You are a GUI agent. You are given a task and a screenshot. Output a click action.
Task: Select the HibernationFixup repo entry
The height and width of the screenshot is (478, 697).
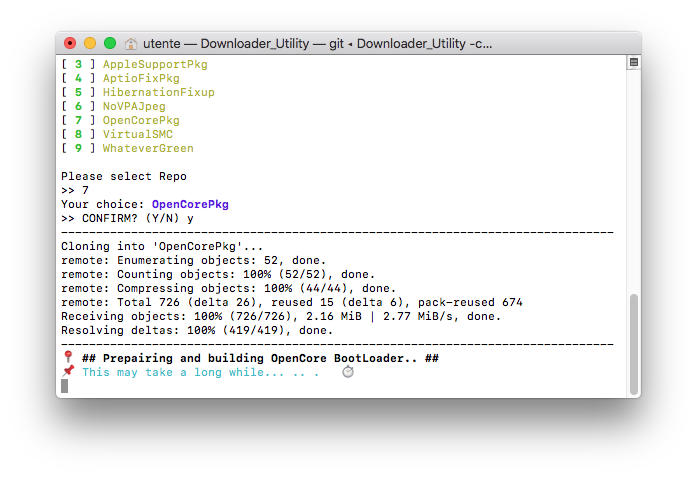click(159, 92)
